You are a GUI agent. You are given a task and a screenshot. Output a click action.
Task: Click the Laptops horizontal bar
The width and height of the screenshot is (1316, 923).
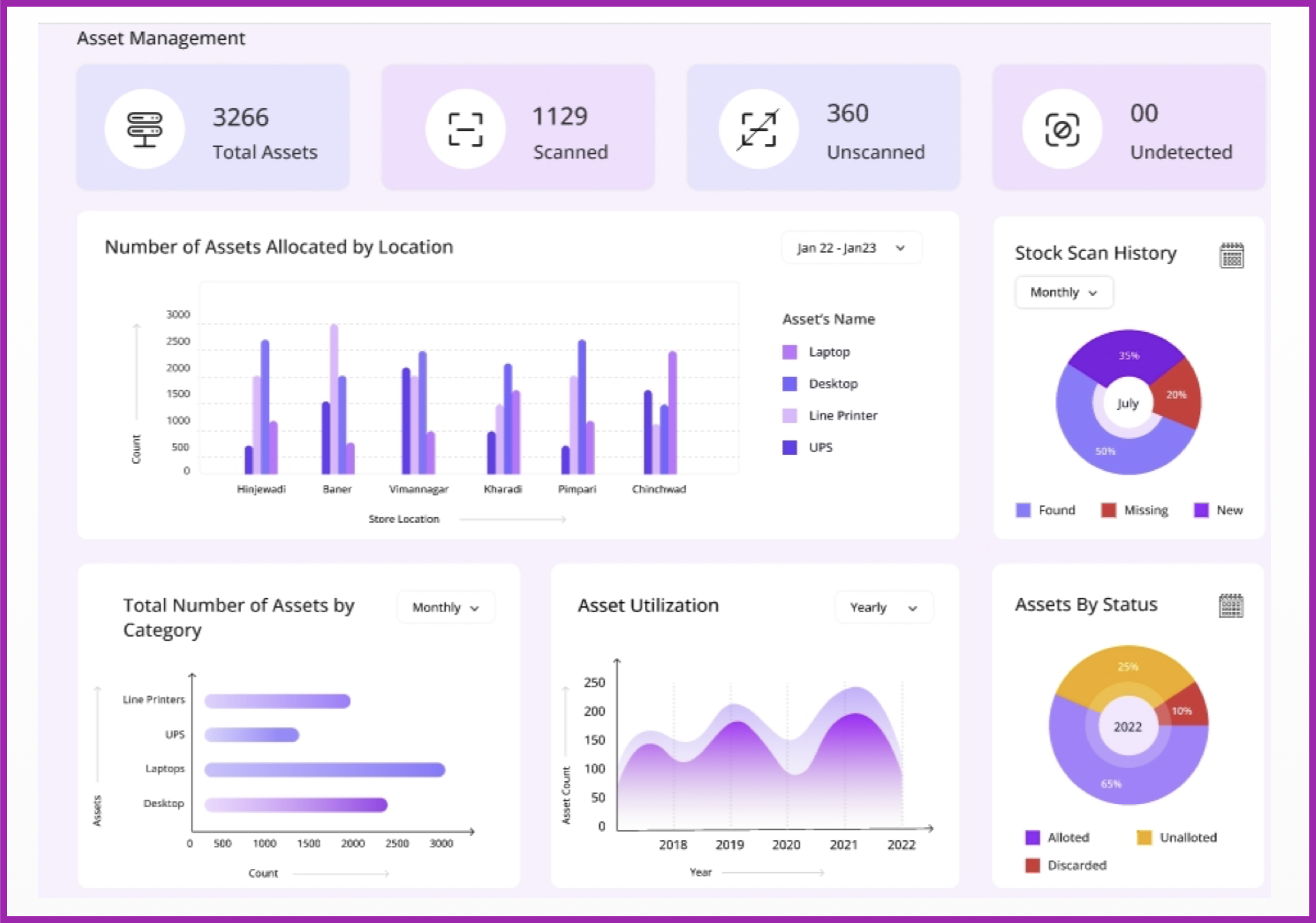(325, 770)
